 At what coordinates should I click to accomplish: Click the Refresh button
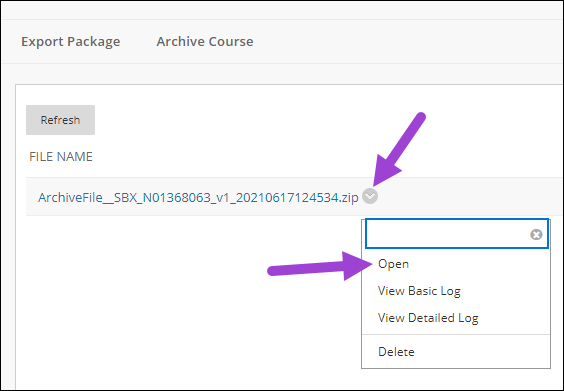(60, 120)
